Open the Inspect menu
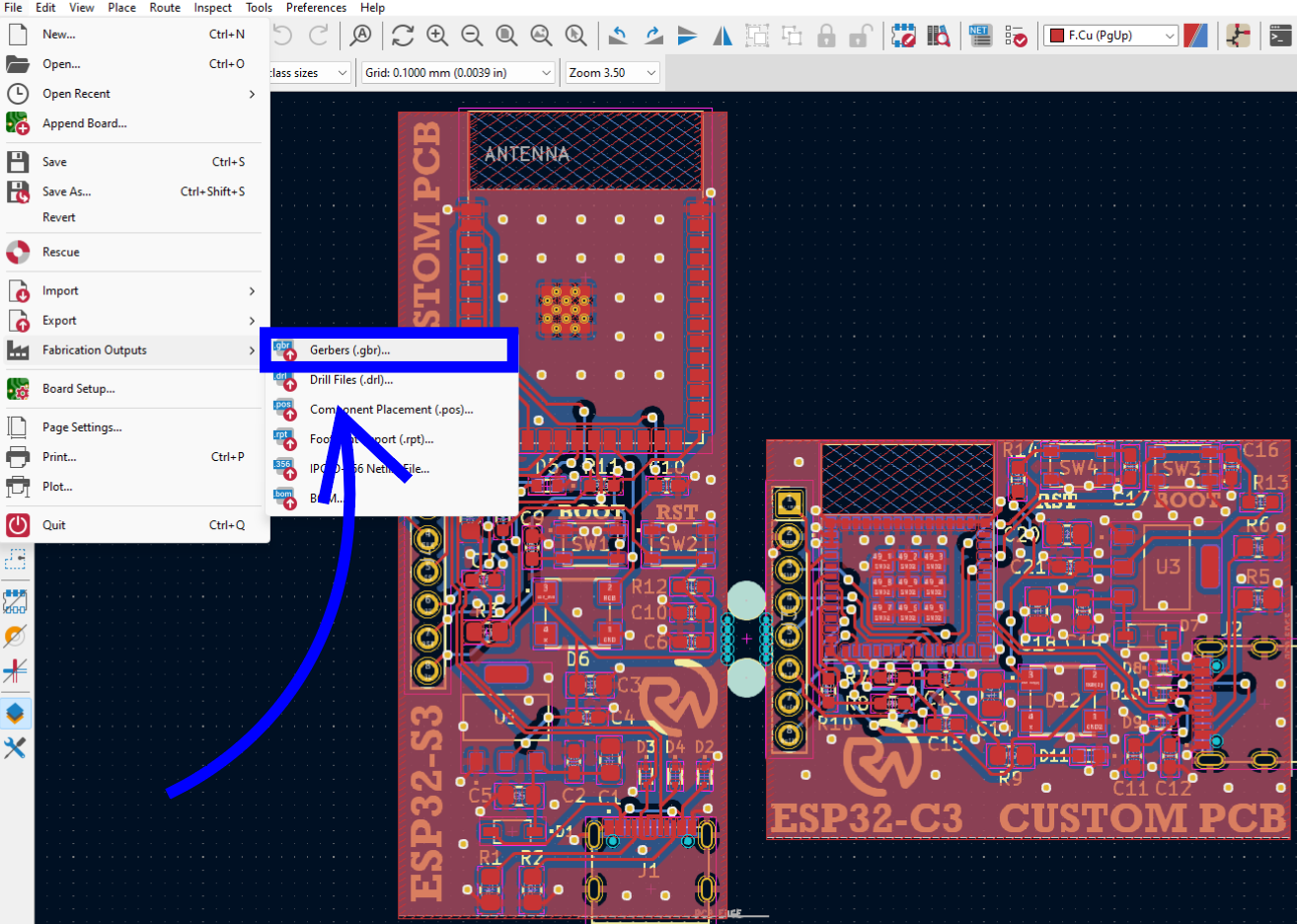This screenshot has width=1297, height=924. tap(213, 8)
